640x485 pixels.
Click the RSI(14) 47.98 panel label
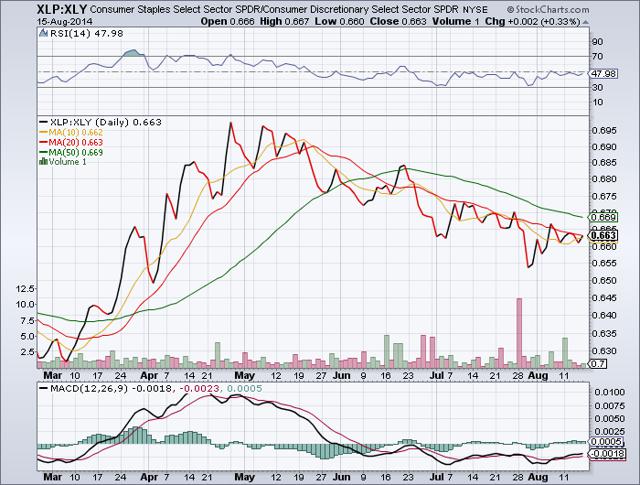pos(86,33)
